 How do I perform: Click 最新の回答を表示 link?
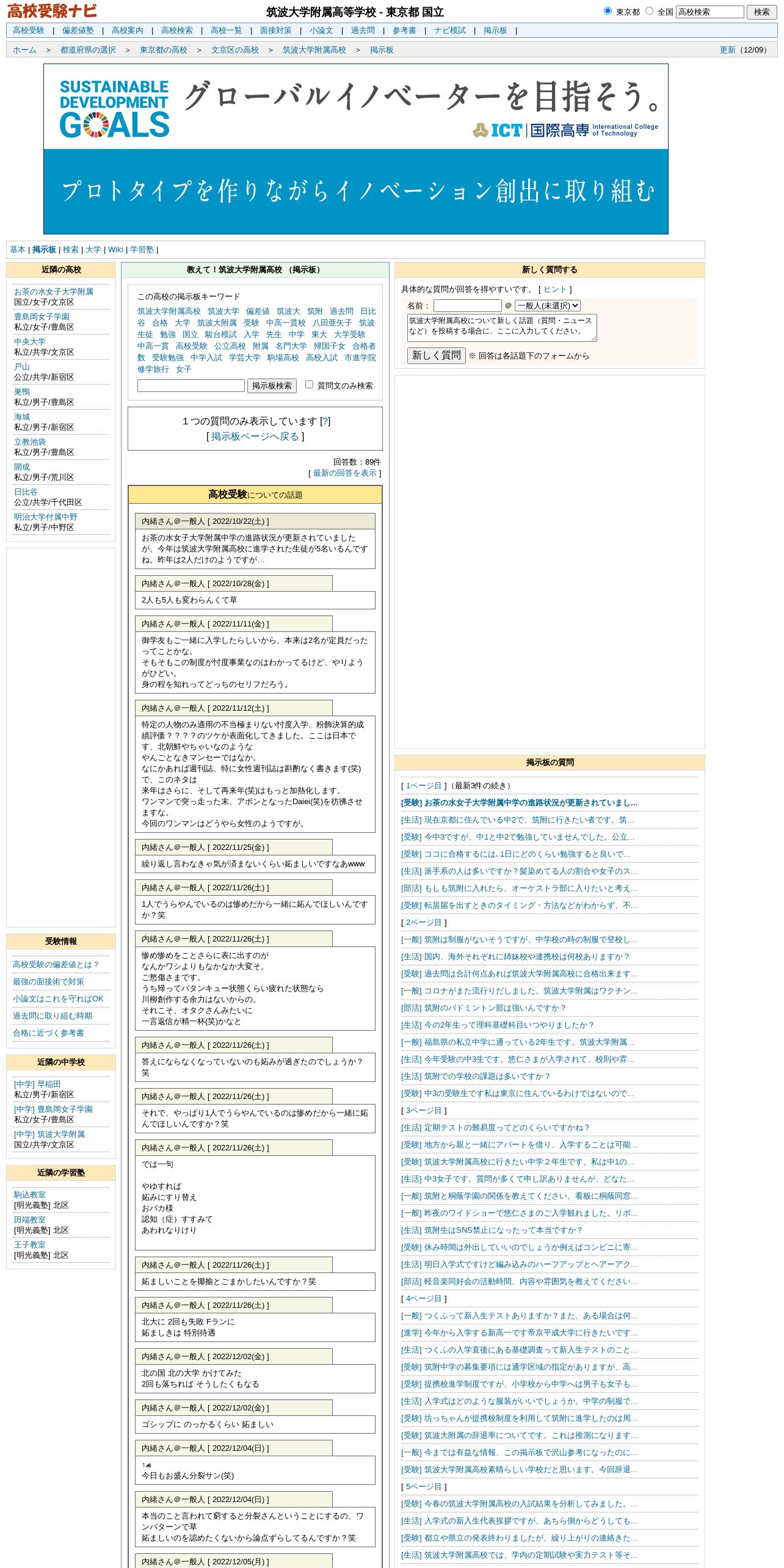click(x=345, y=473)
